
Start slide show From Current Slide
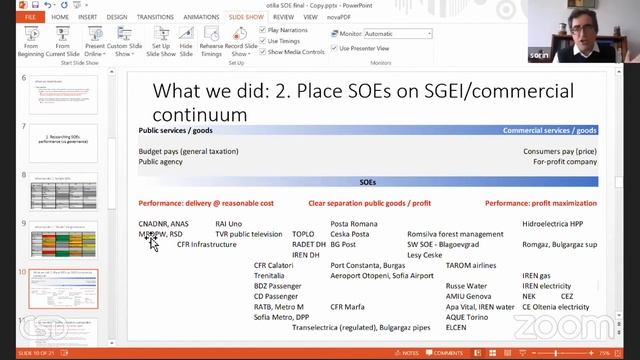pyautogui.click(x=62, y=42)
